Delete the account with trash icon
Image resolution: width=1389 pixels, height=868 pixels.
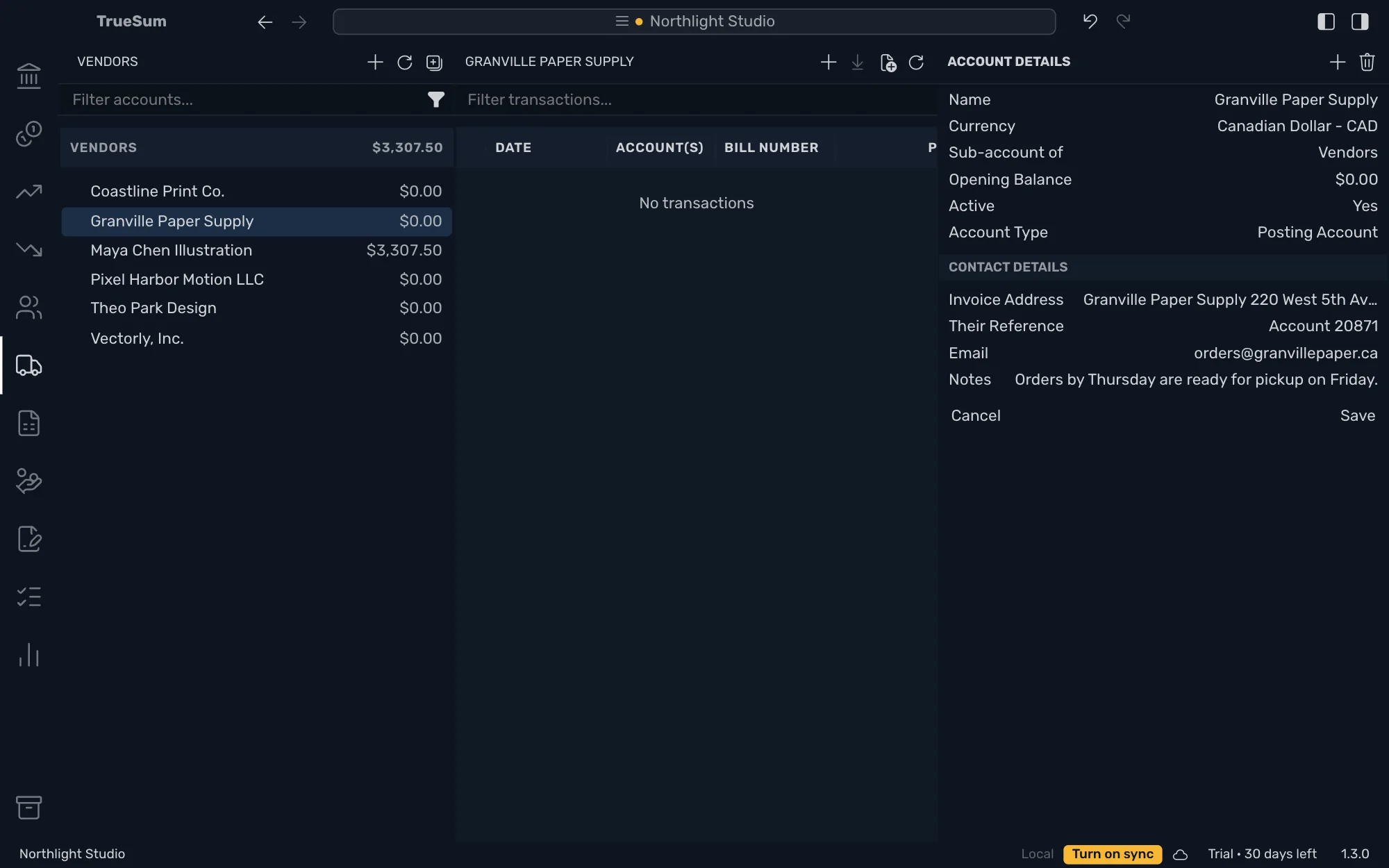(1367, 62)
